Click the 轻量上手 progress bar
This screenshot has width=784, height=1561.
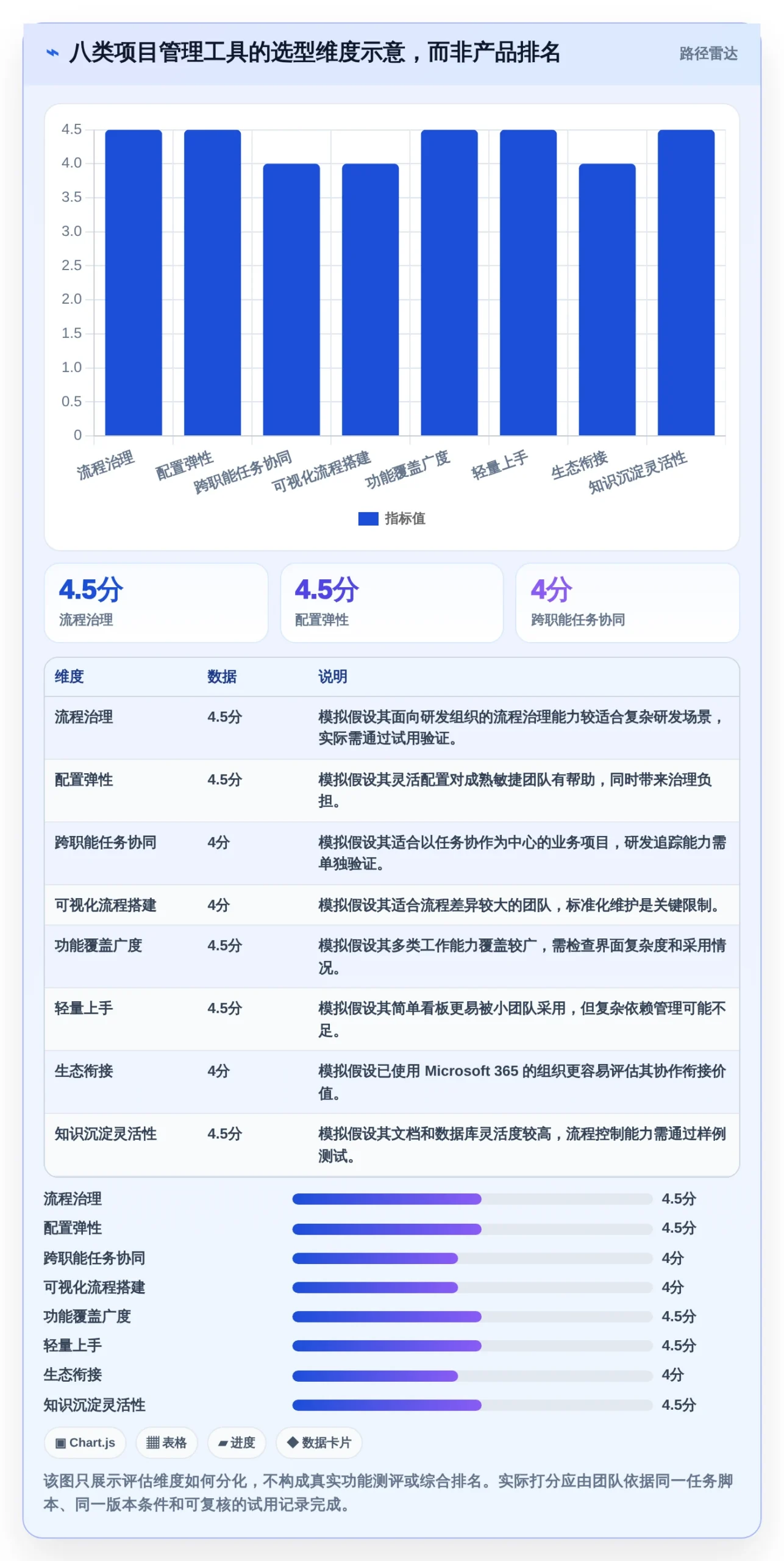pyautogui.click(x=472, y=1346)
